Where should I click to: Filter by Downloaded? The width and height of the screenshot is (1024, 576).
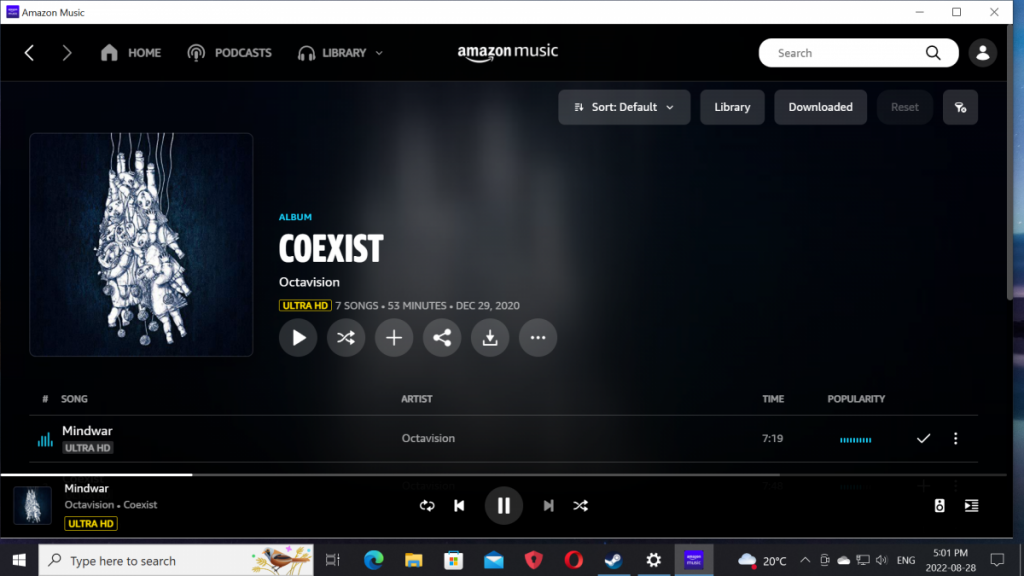coord(820,107)
